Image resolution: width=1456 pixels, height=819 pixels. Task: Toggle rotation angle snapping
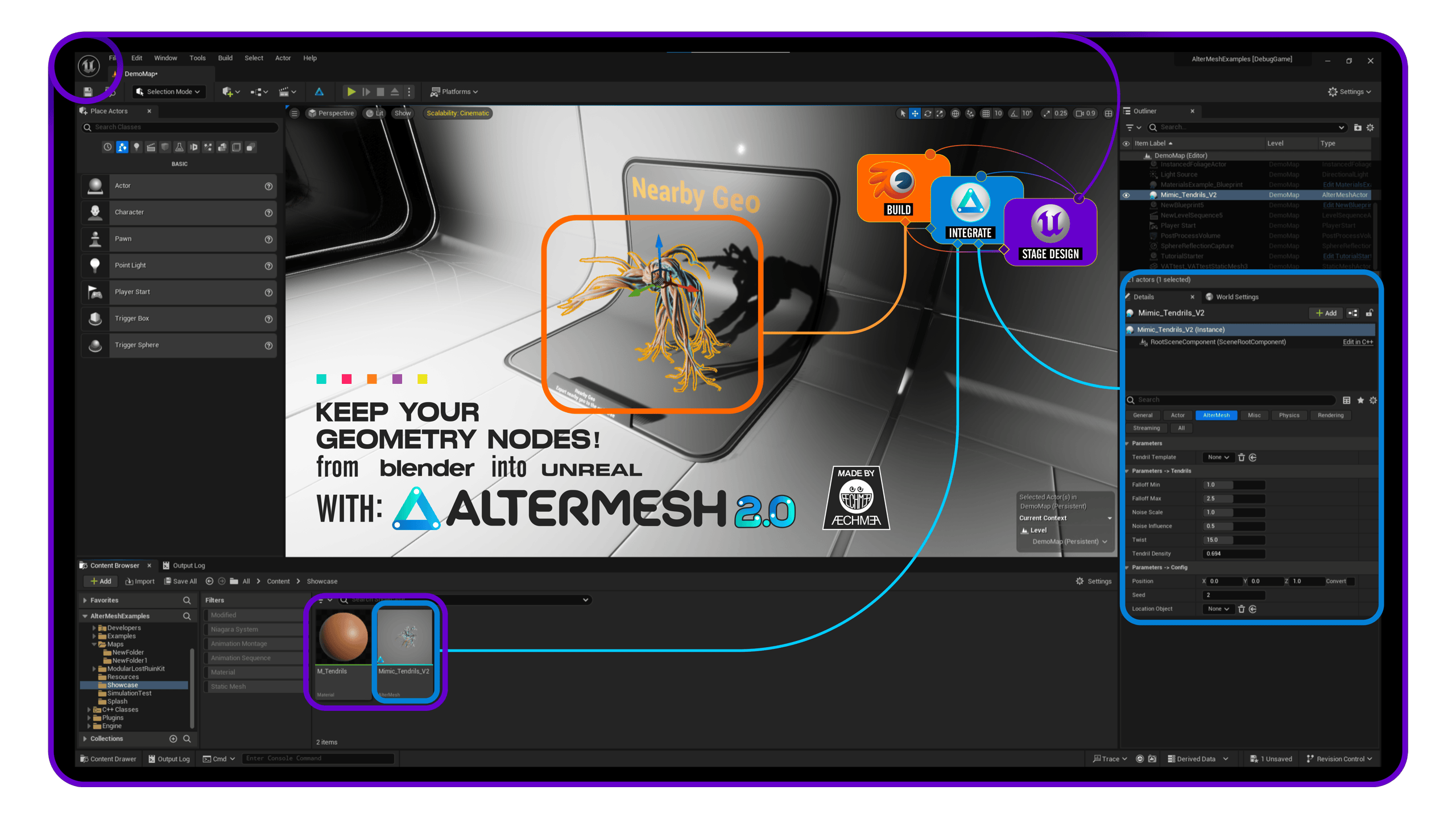[x=1014, y=113]
